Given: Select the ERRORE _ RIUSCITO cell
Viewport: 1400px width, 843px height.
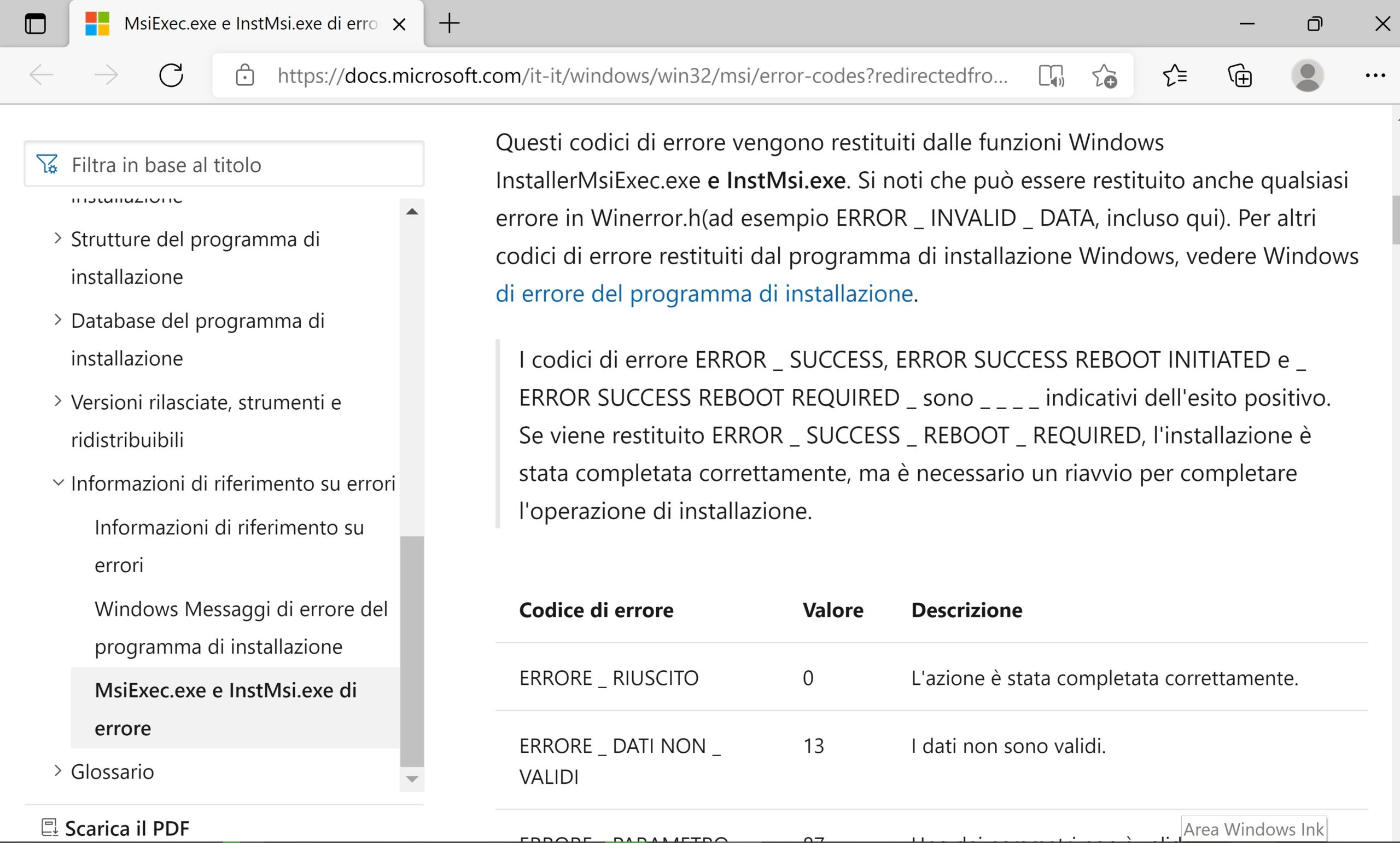Looking at the screenshot, I should (x=609, y=678).
